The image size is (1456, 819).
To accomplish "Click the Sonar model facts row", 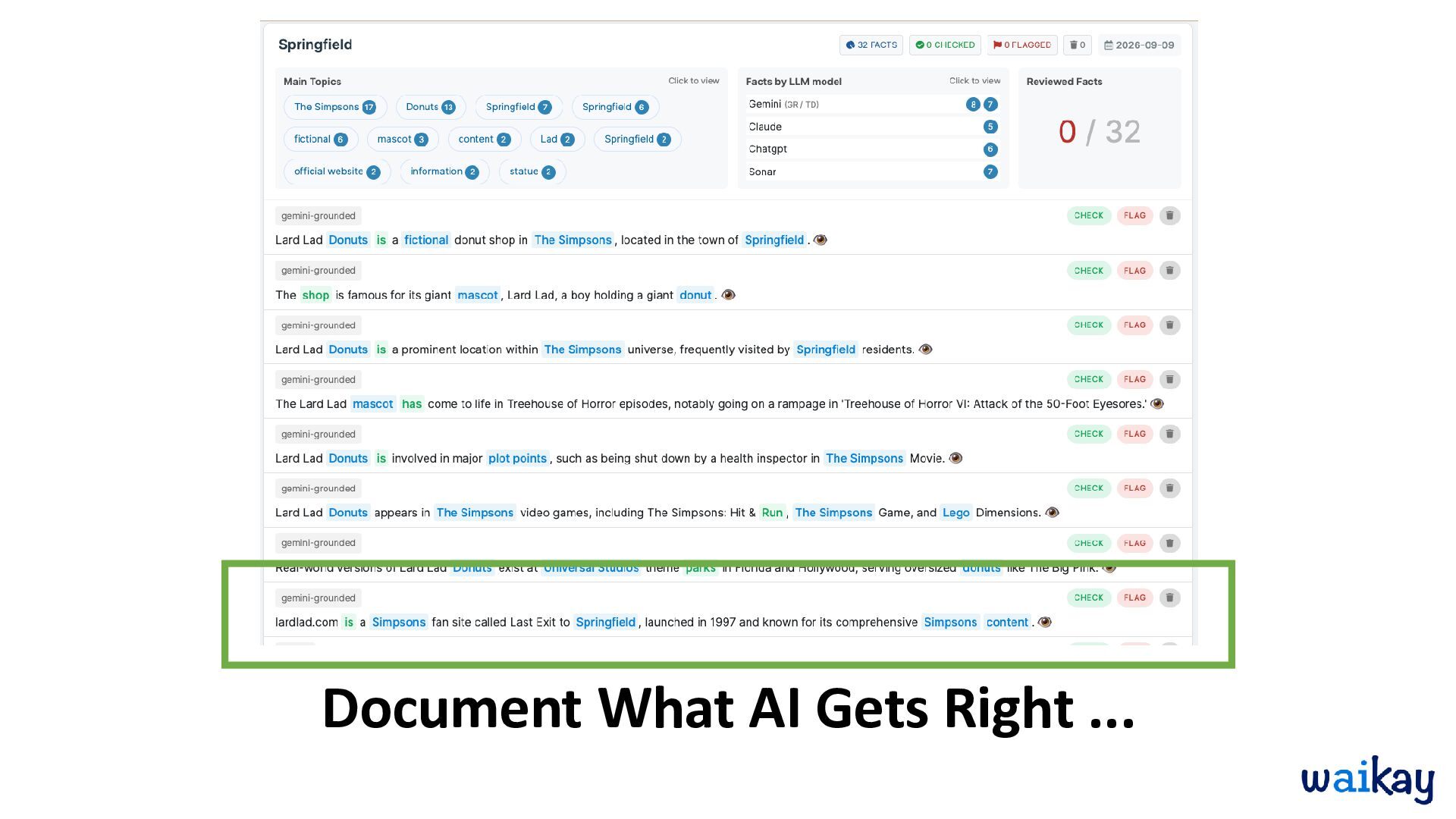I will (x=873, y=172).
